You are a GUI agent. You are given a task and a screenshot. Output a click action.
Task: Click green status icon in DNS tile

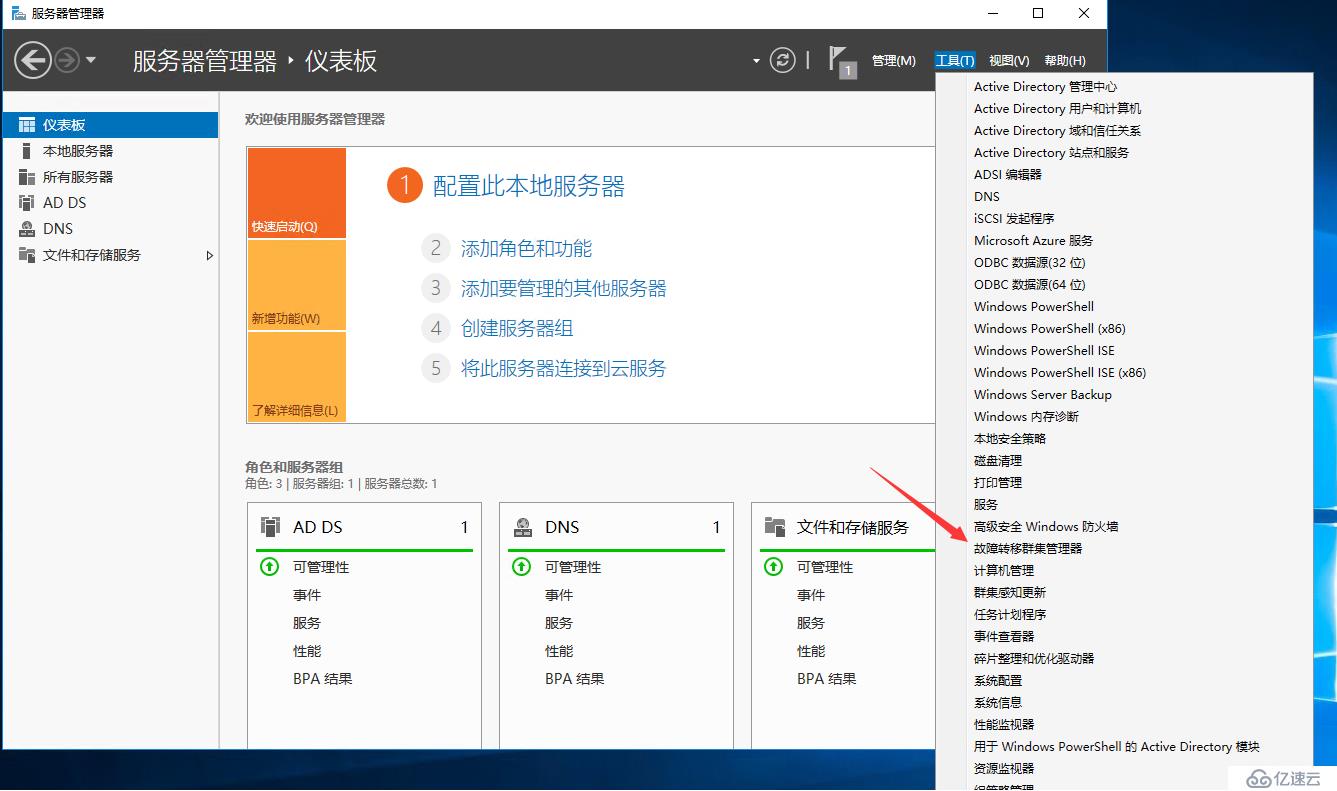tap(521, 567)
